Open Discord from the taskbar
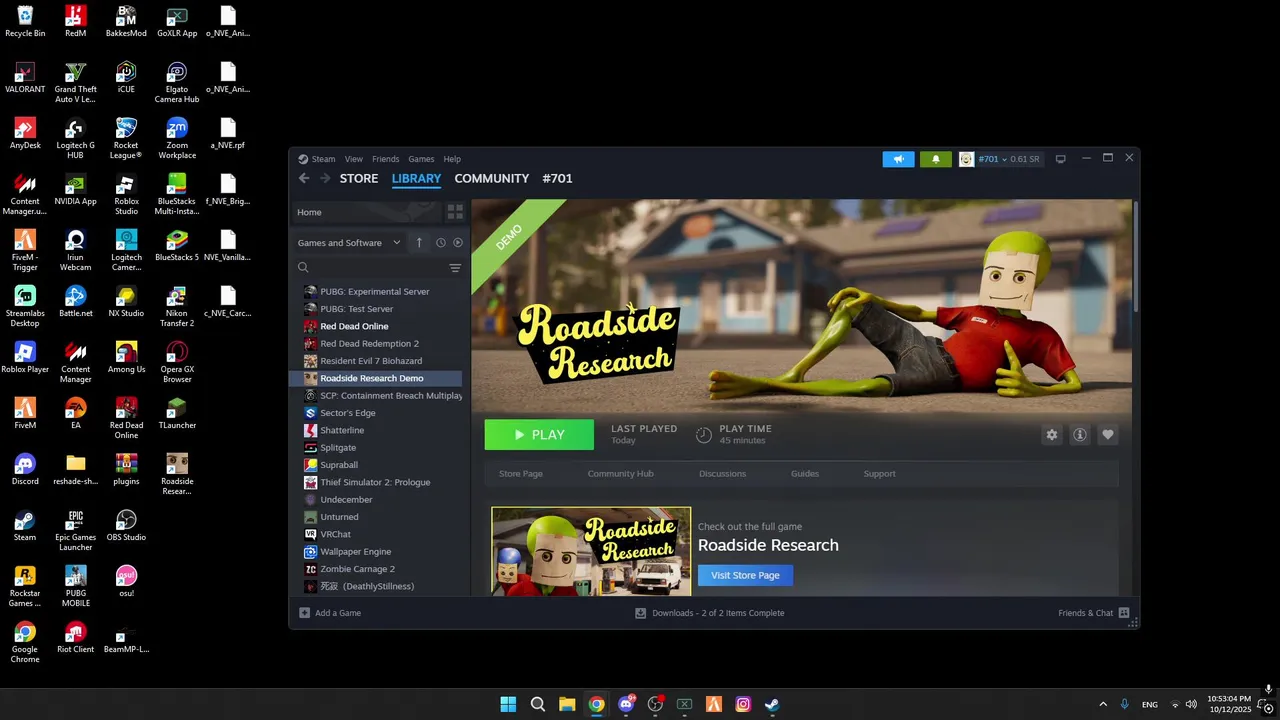 626,704
